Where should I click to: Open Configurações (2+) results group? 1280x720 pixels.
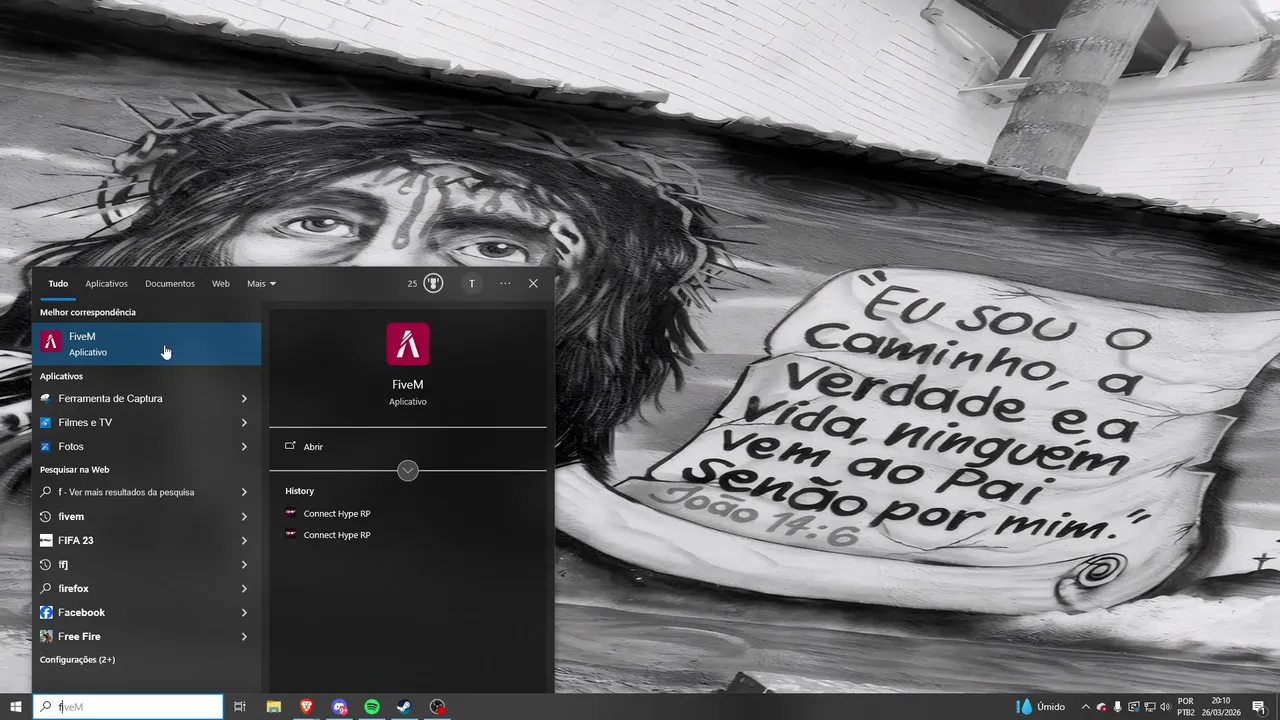[x=77, y=660]
